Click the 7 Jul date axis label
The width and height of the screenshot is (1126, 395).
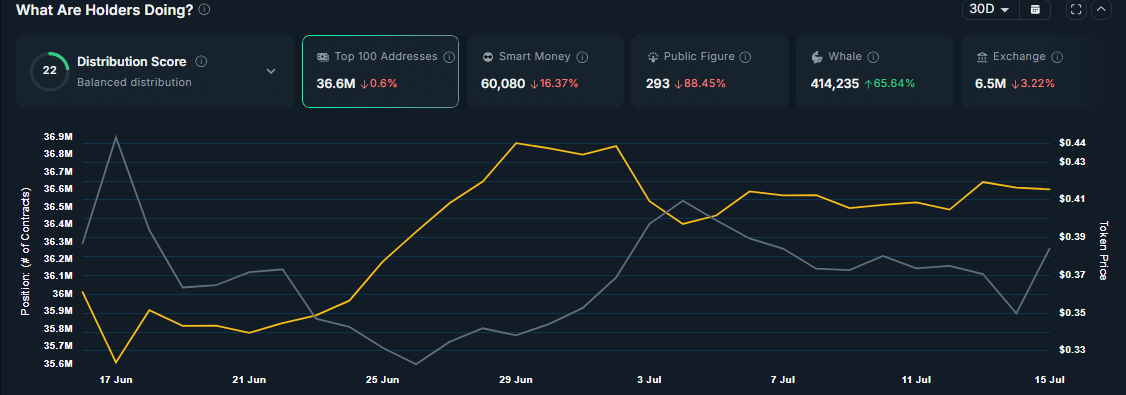[783, 379]
